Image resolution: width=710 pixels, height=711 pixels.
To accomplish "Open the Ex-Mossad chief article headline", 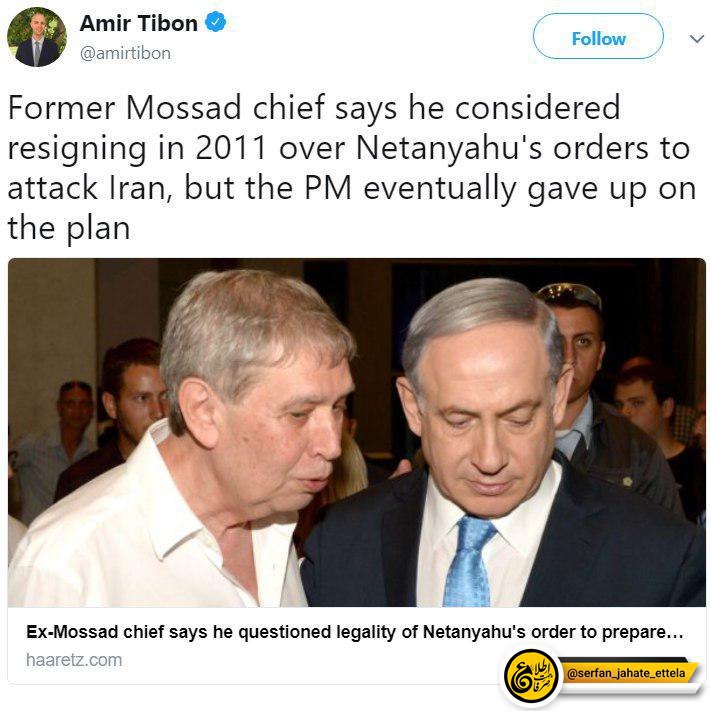I will (355, 632).
